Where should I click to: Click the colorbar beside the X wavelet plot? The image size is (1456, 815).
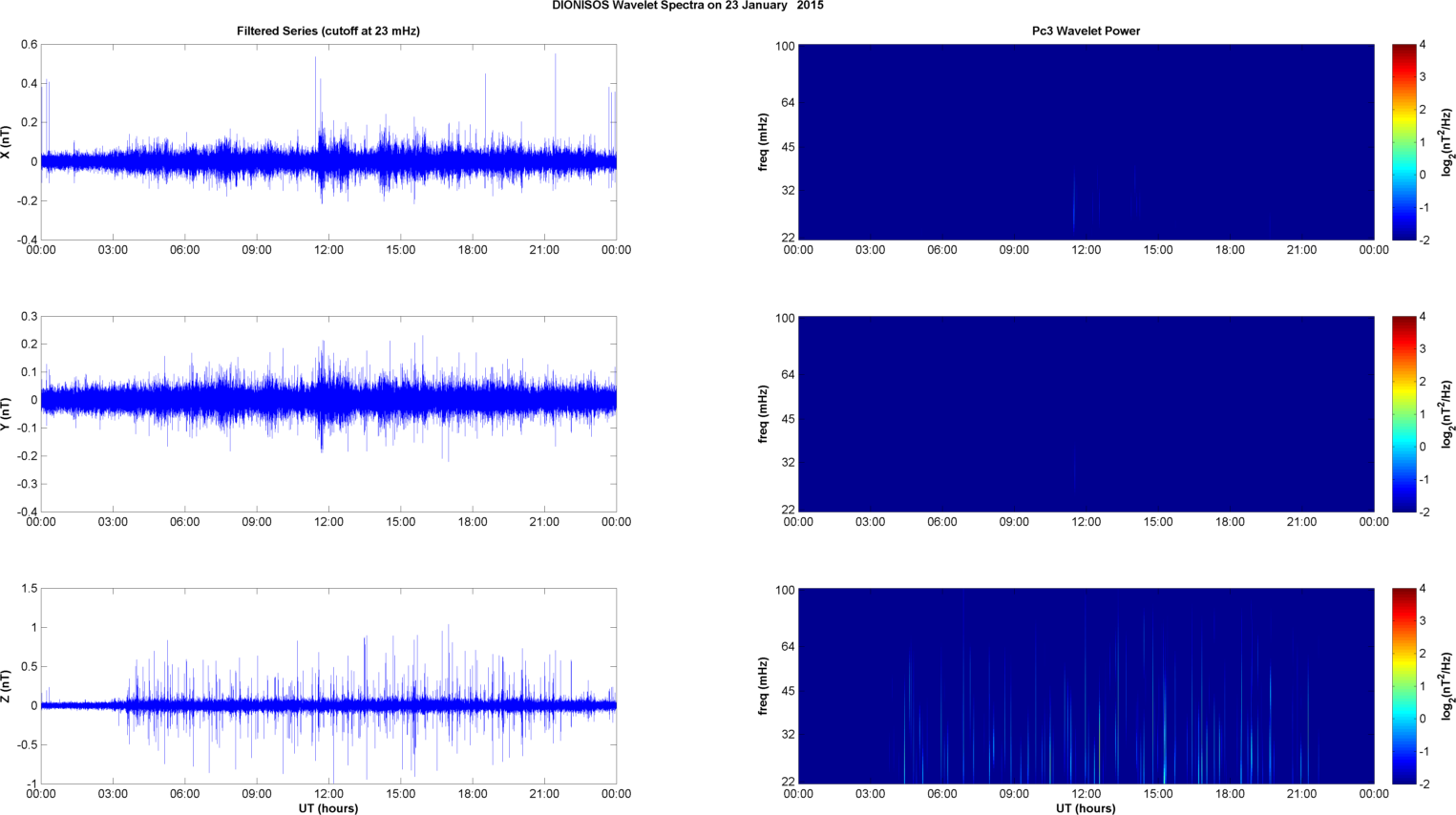pos(1403,142)
